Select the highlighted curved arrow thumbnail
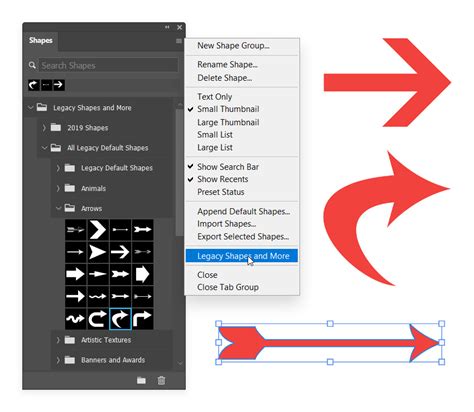Screen dimensions: 474x412 tap(120, 319)
